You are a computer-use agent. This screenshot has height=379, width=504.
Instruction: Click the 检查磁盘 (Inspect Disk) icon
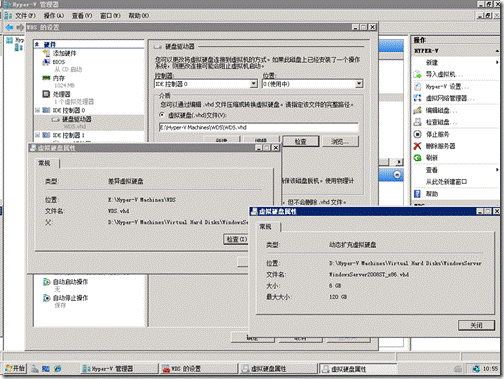[x=417, y=122]
